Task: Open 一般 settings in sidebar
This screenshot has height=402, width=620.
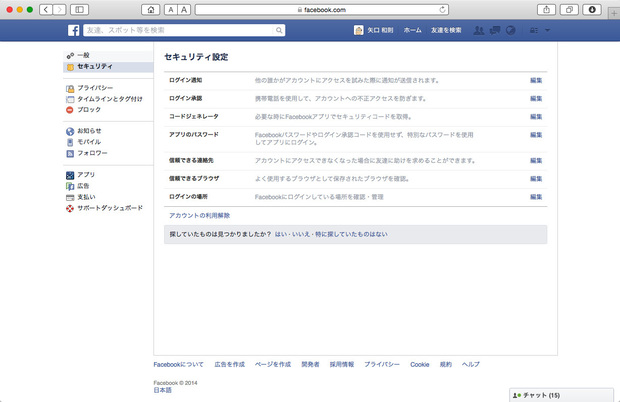Action: (108, 55)
